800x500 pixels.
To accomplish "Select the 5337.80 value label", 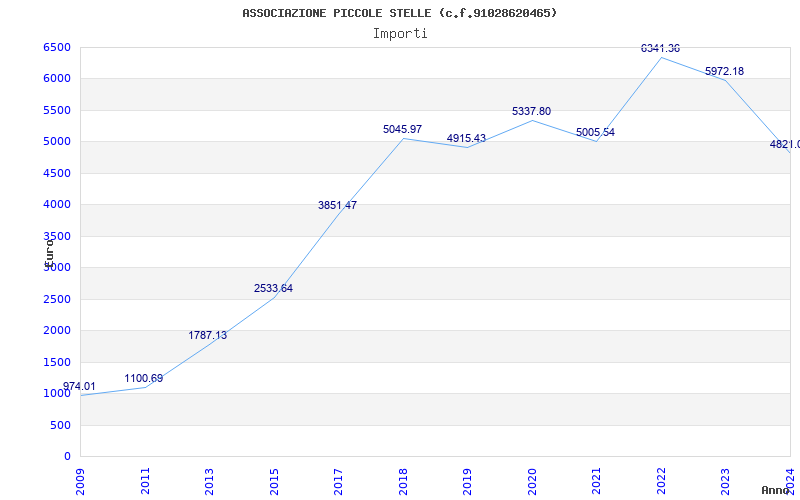I will (x=531, y=112).
